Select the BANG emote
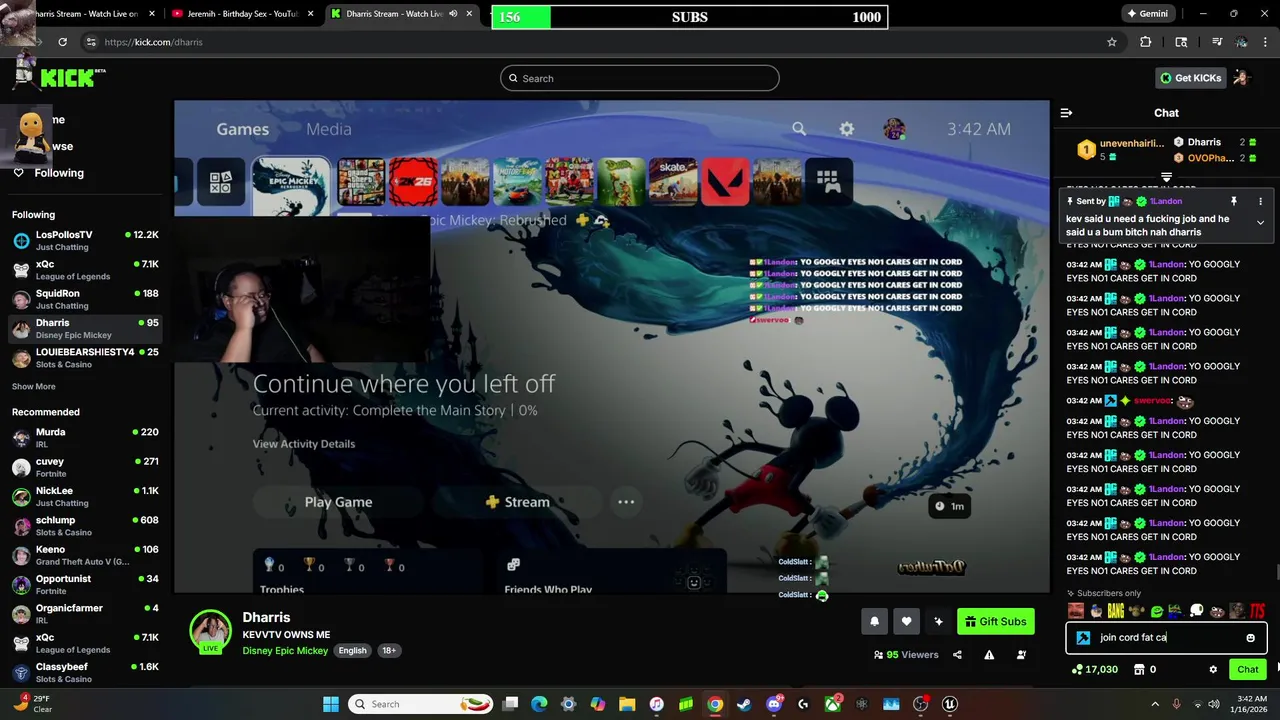Image resolution: width=1280 pixels, height=720 pixels. [1116, 611]
